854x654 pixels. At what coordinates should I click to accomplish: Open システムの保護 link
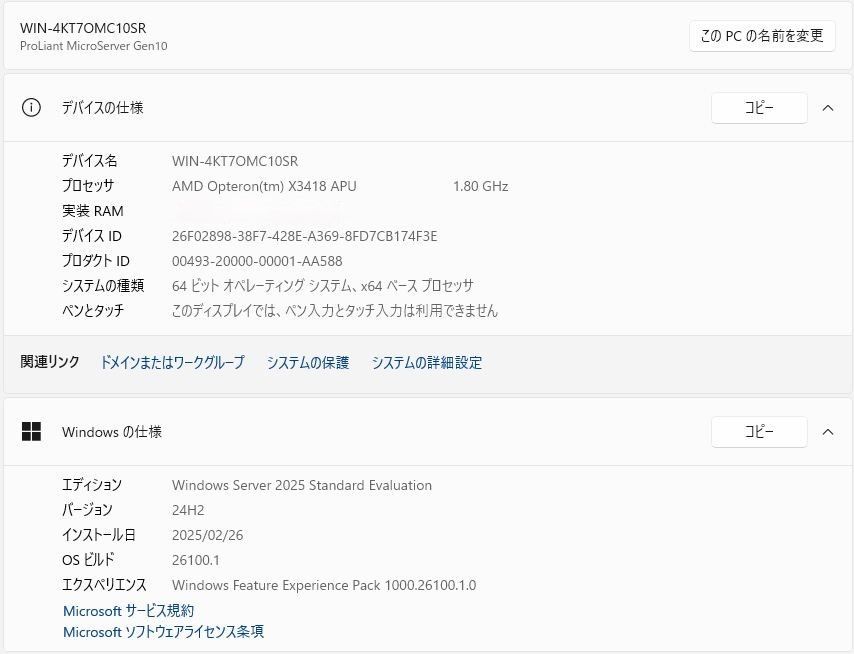pyautogui.click(x=308, y=362)
